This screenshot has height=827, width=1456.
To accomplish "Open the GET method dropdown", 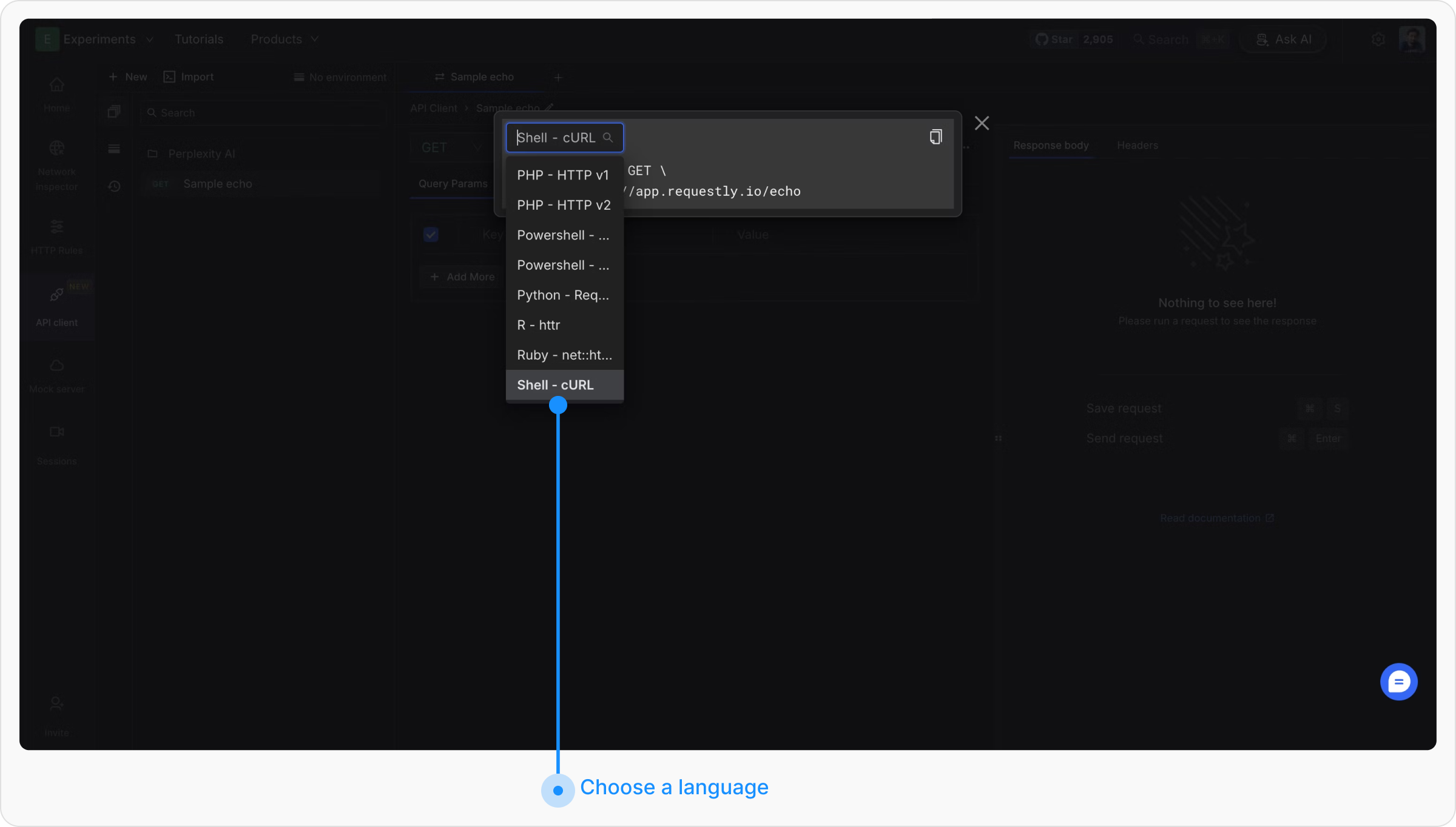I will 452,148.
